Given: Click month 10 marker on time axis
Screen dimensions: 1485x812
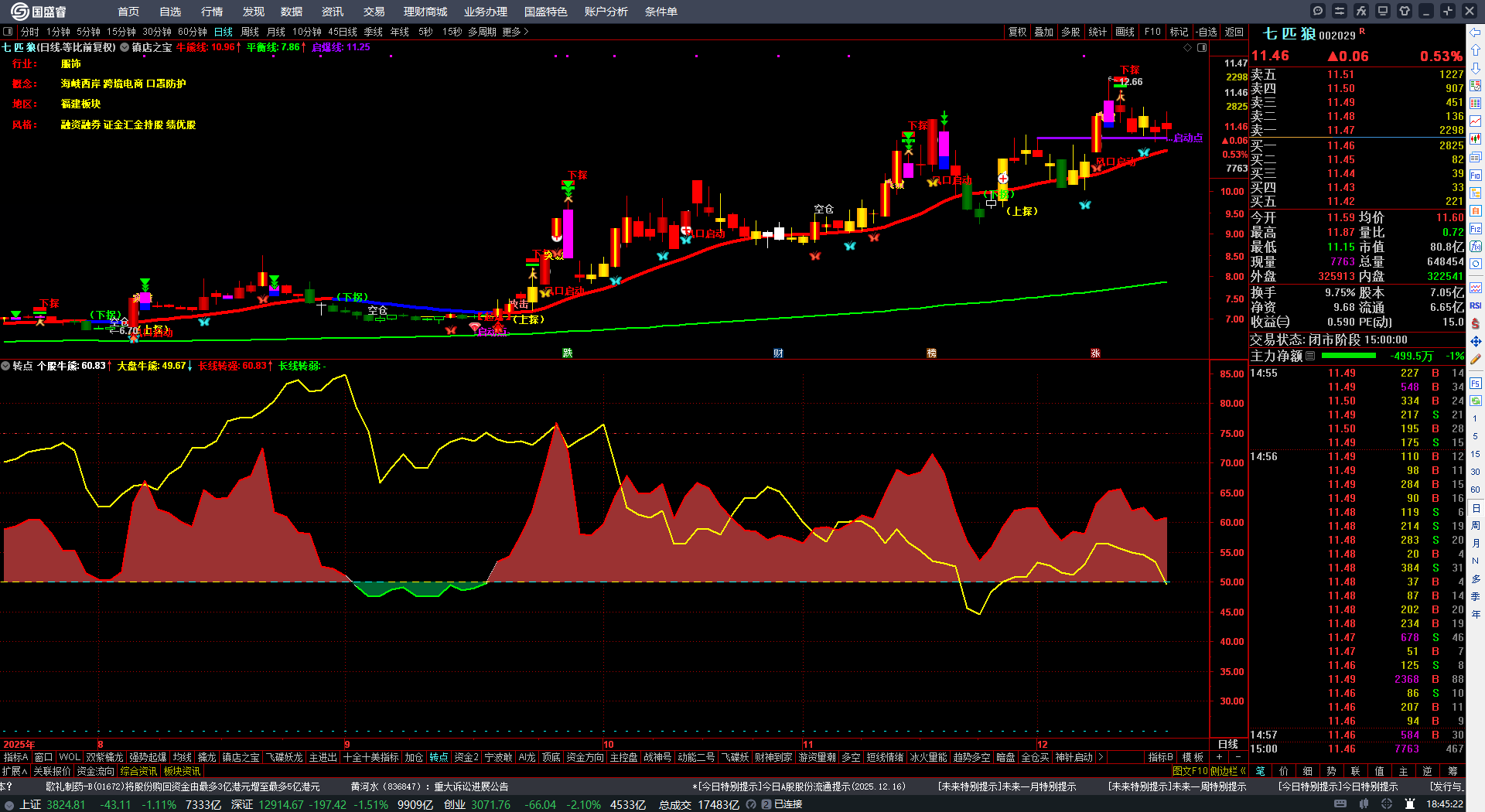Looking at the screenshot, I should (x=609, y=745).
